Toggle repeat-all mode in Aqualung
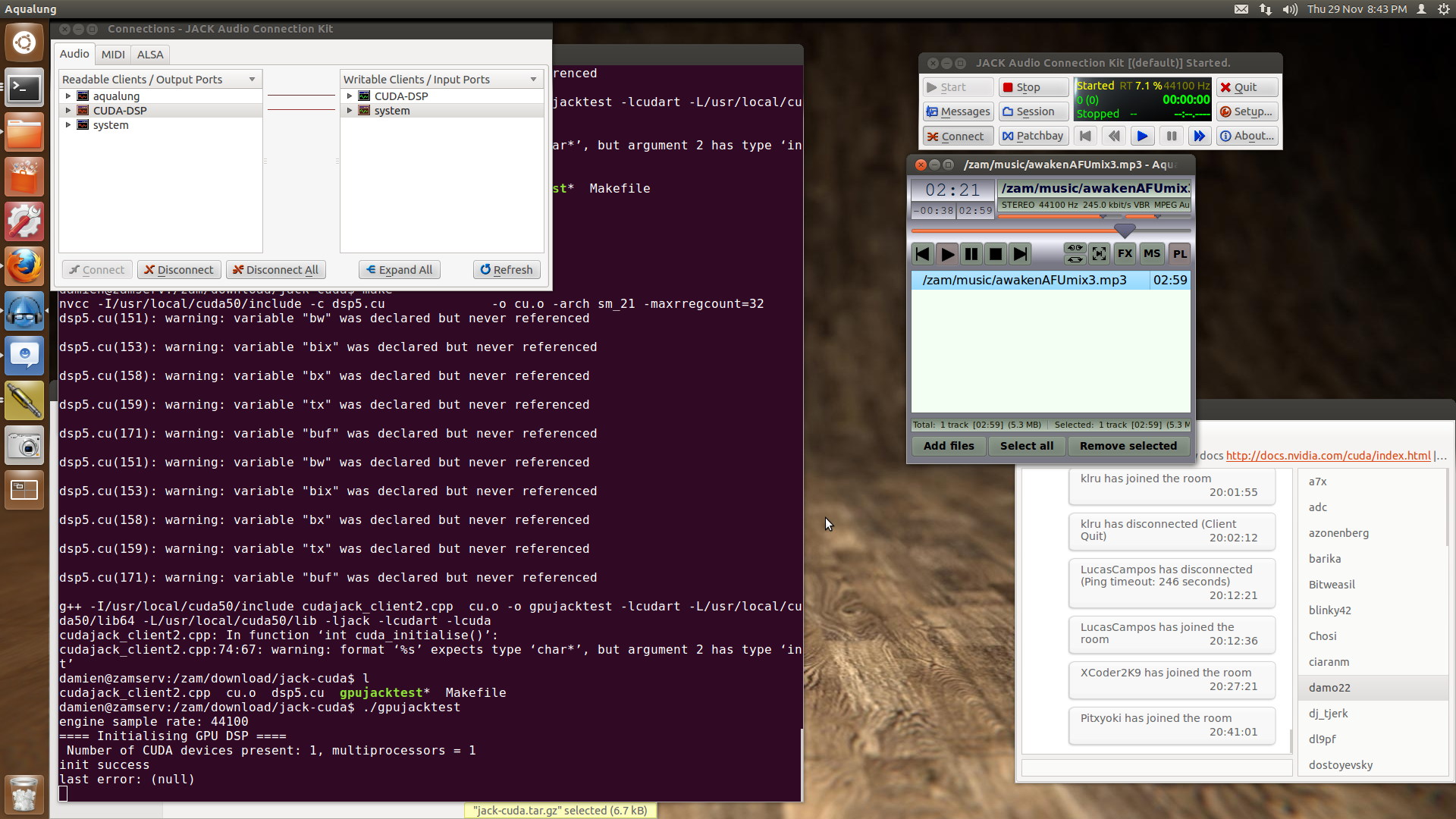This screenshot has height=819, width=1456. click(1075, 259)
